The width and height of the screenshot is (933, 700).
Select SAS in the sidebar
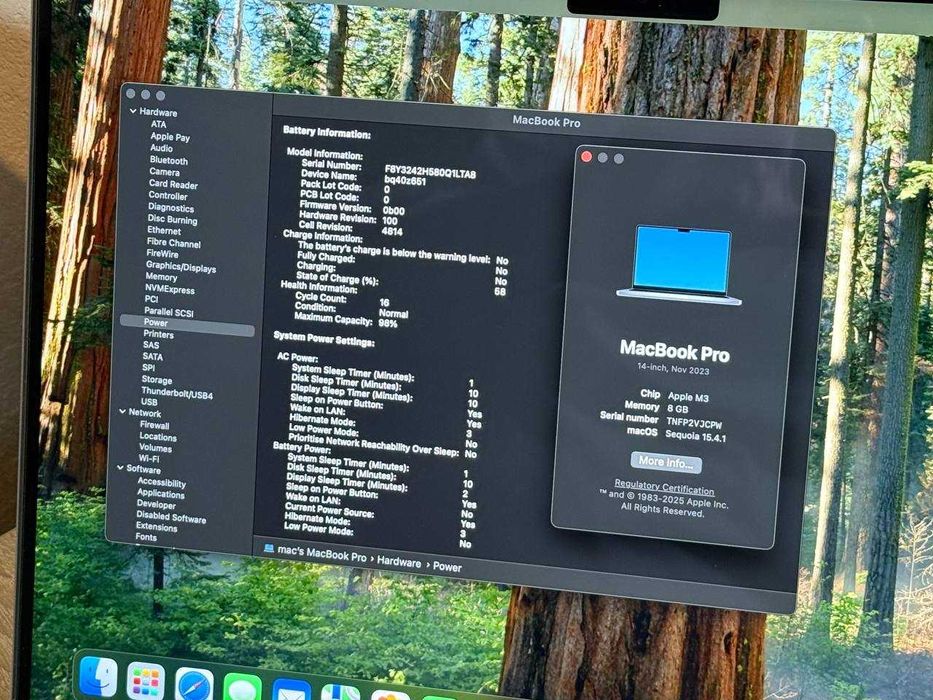151,345
